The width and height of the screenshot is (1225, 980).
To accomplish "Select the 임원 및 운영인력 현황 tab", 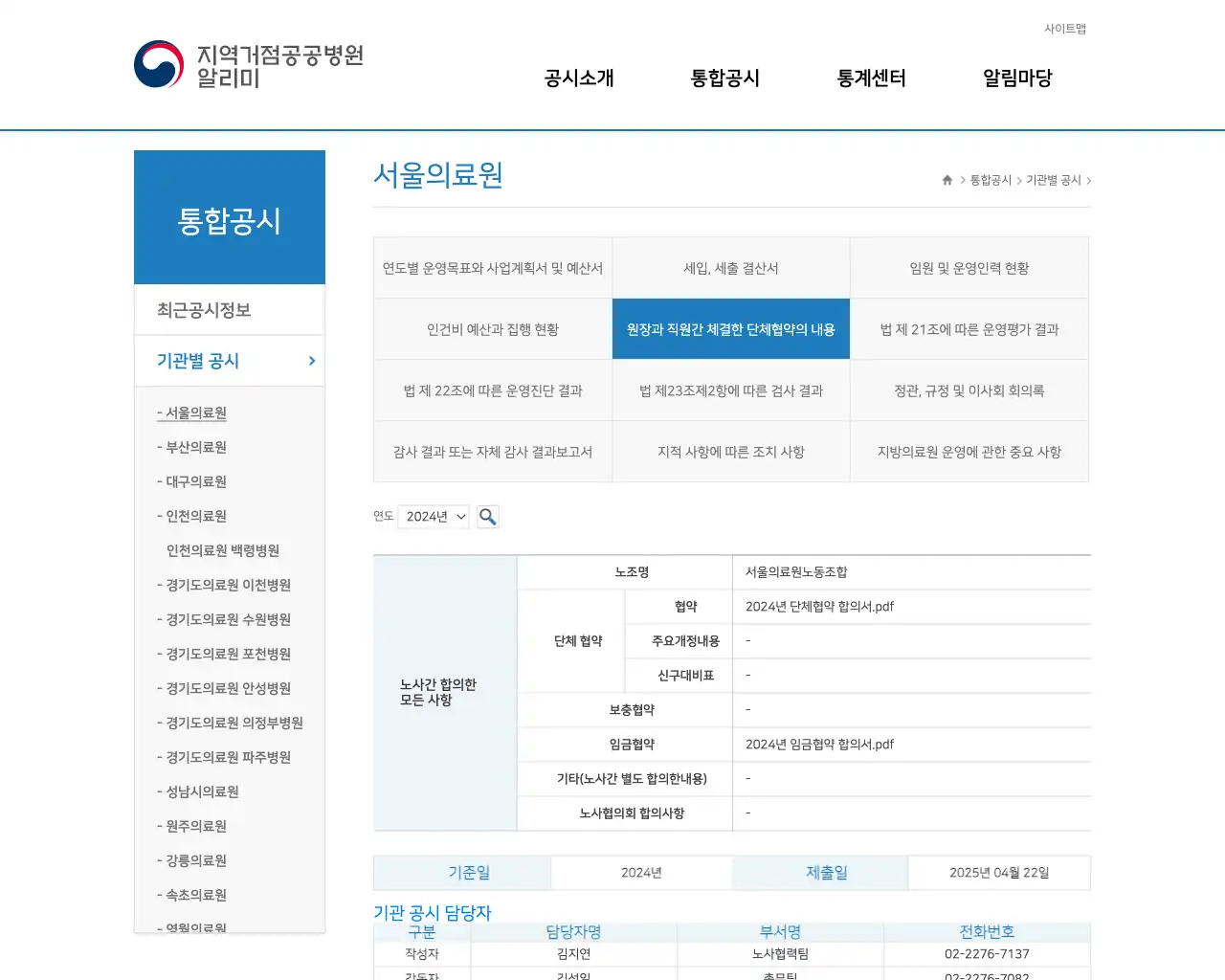I will coord(969,268).
